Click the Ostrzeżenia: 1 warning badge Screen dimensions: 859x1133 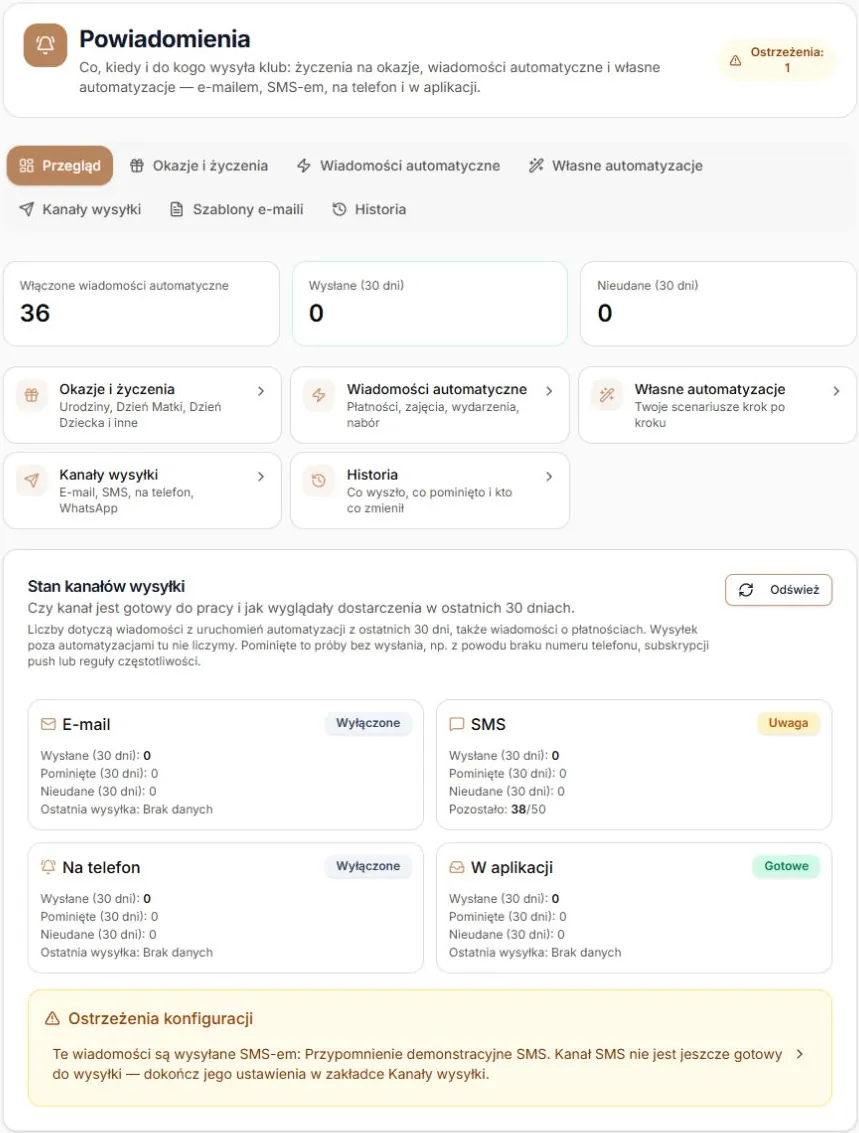coord(777,59)
